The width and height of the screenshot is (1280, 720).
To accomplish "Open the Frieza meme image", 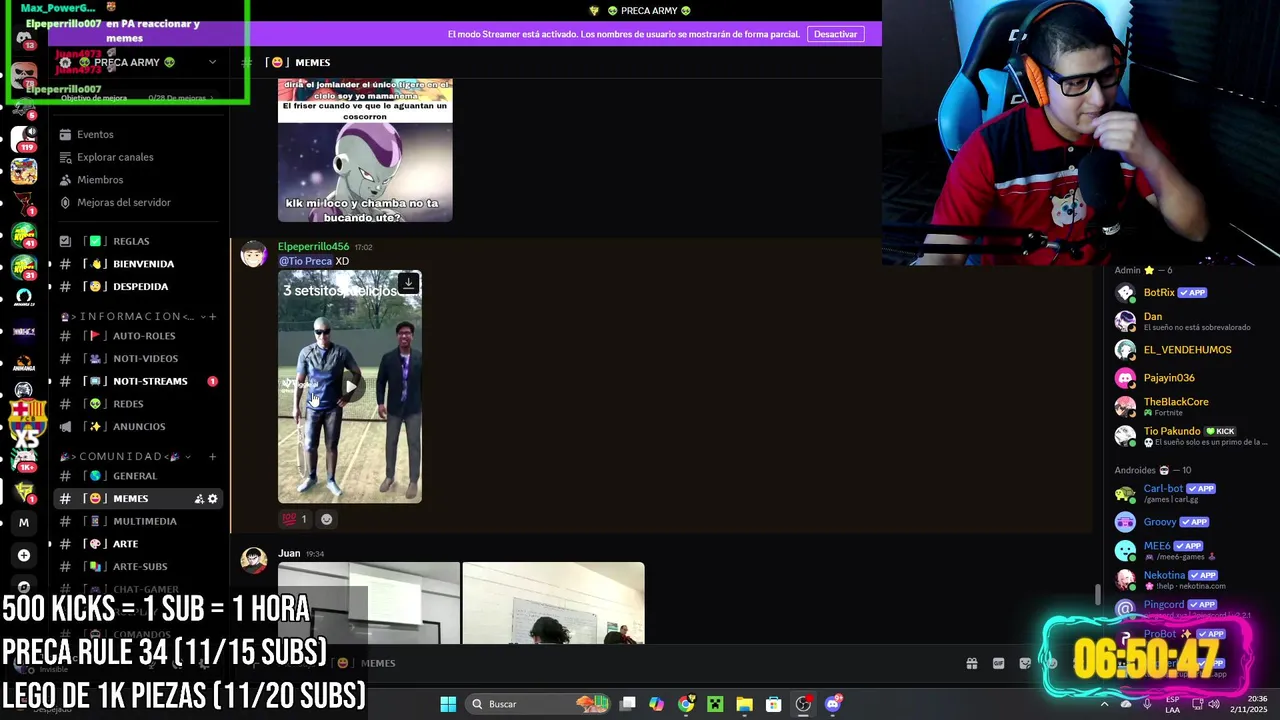I will [365, 150].
